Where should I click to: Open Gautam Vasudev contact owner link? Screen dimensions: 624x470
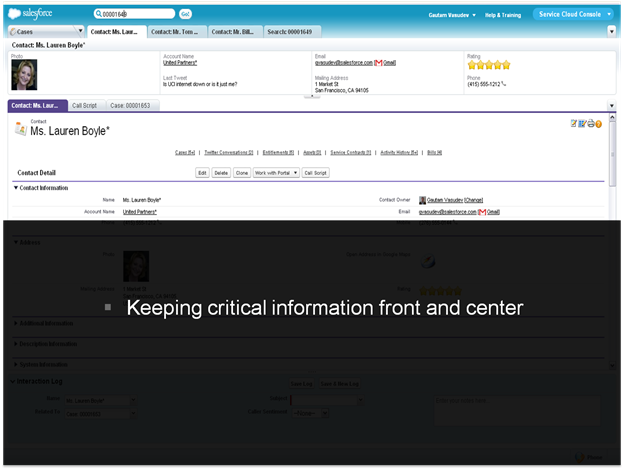pos(445,200)
